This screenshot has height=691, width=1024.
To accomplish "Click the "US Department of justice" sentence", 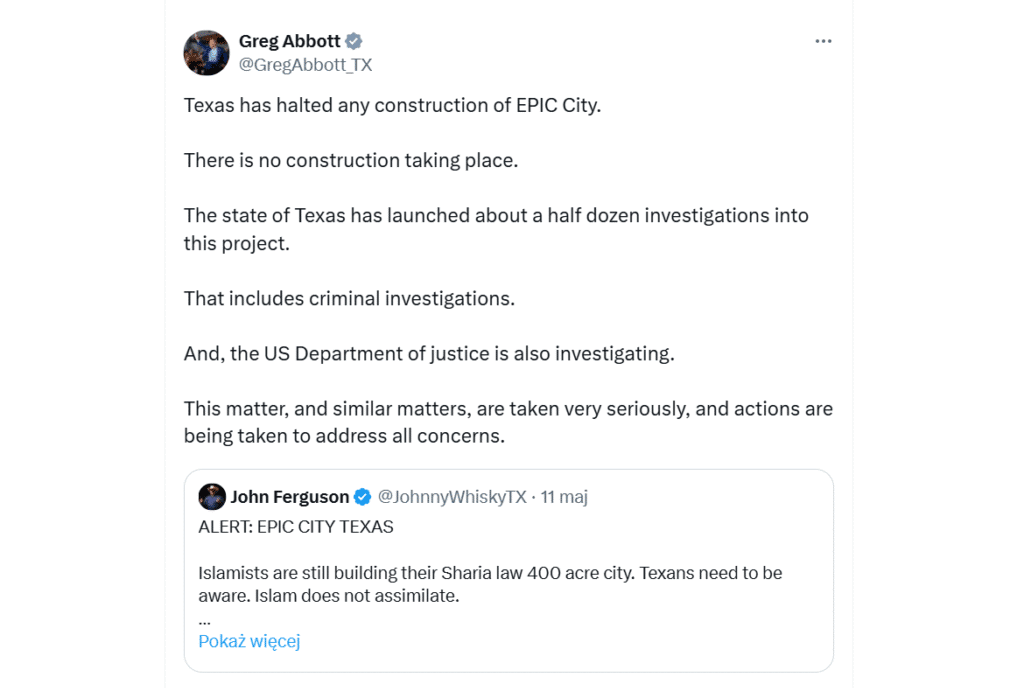I will (429, 353).
